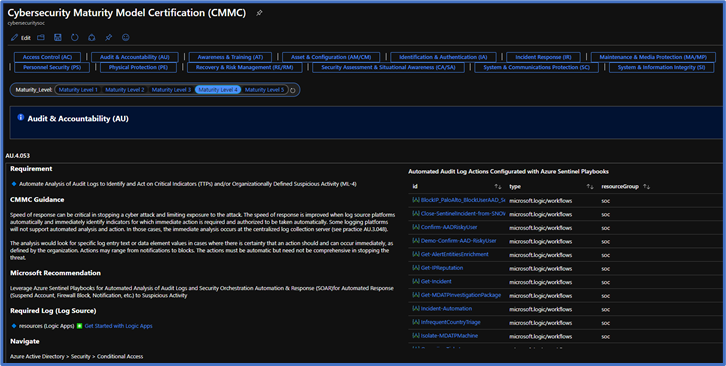Sort the table by the type column arrows

(590, 187)
